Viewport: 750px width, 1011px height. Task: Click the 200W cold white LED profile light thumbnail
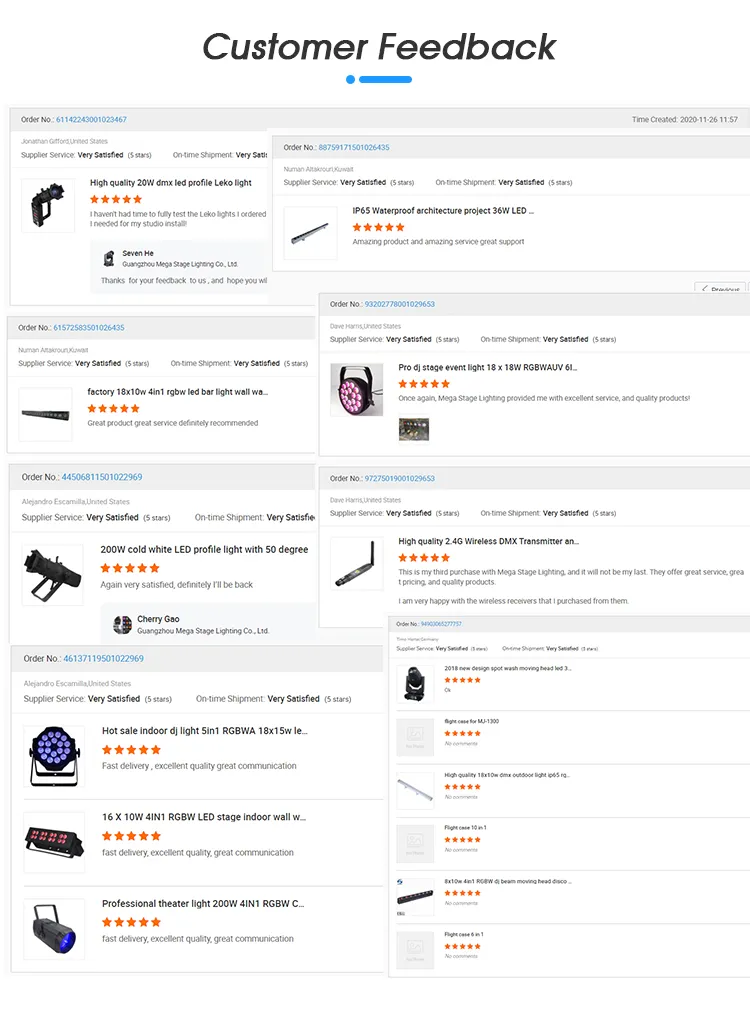[x=52, y=575]
